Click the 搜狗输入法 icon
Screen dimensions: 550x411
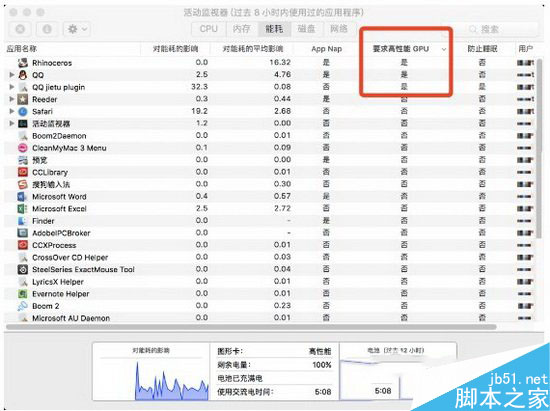23,184
